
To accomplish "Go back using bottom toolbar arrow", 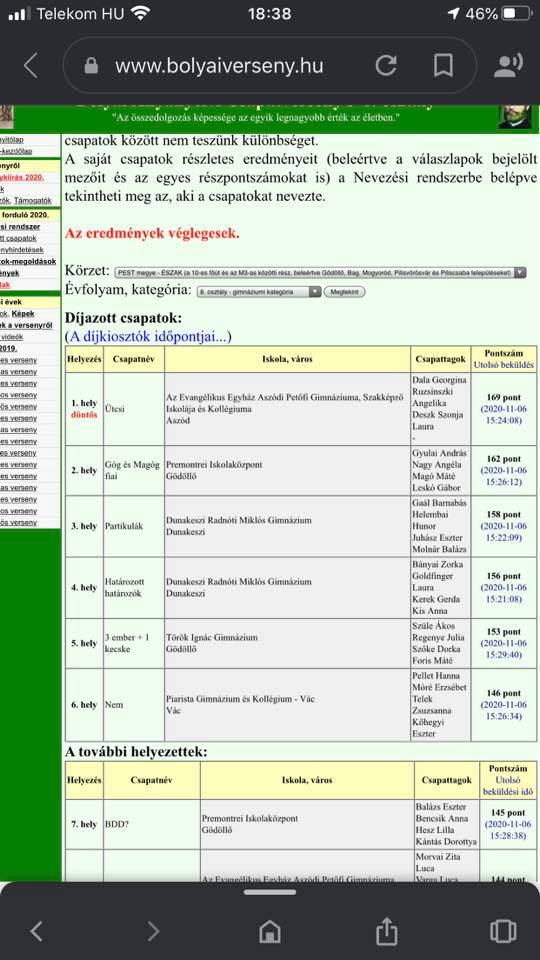I will (x=37, y=931).
